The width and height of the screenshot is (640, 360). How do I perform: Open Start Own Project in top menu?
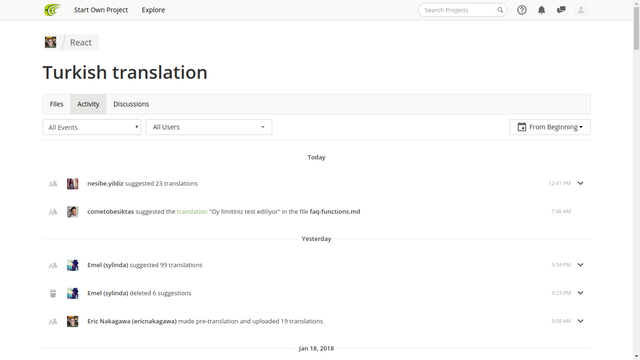point(101,10)
